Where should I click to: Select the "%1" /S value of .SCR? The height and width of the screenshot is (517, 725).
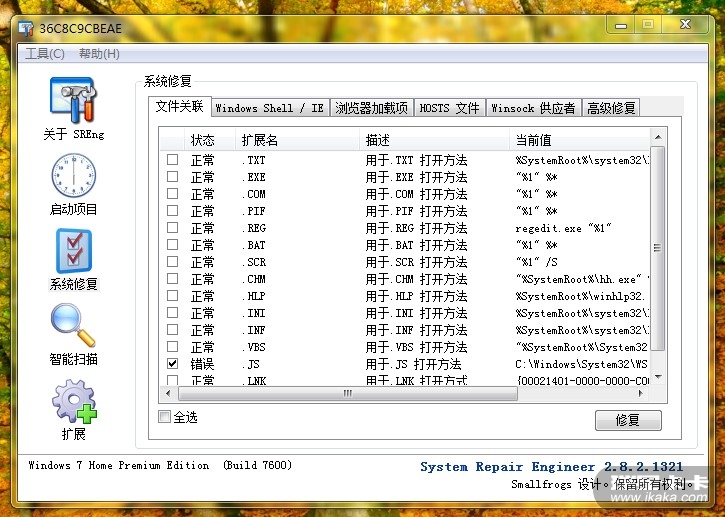(536, 262)
